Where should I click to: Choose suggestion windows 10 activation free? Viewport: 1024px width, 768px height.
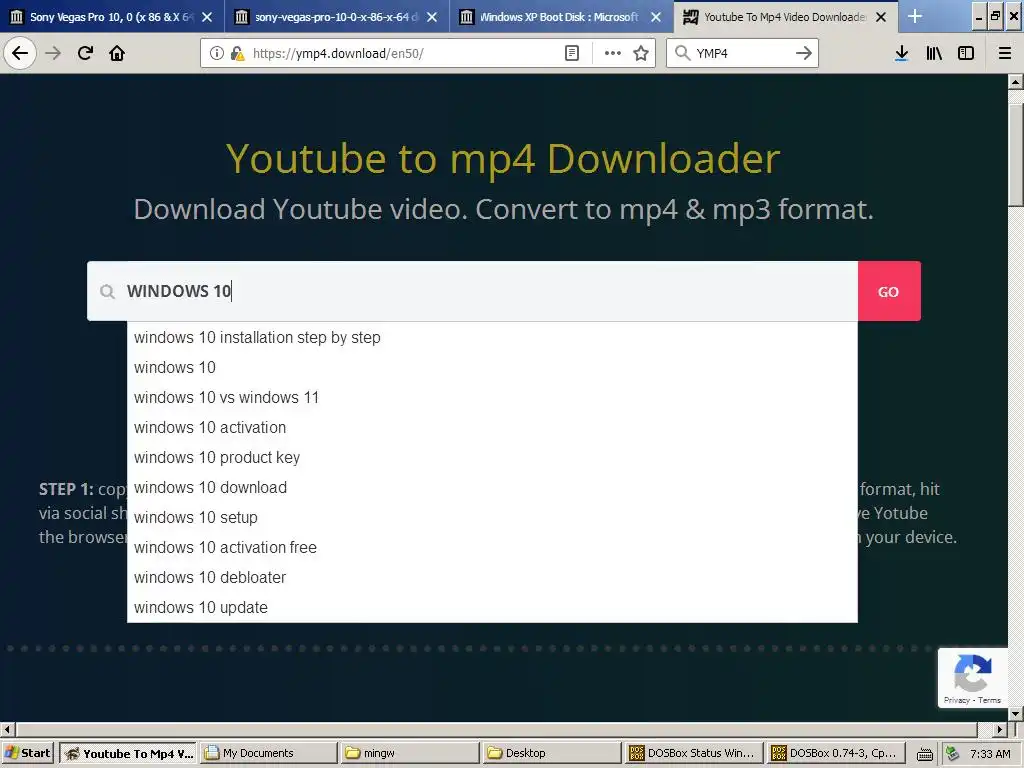tap(492, 548)
